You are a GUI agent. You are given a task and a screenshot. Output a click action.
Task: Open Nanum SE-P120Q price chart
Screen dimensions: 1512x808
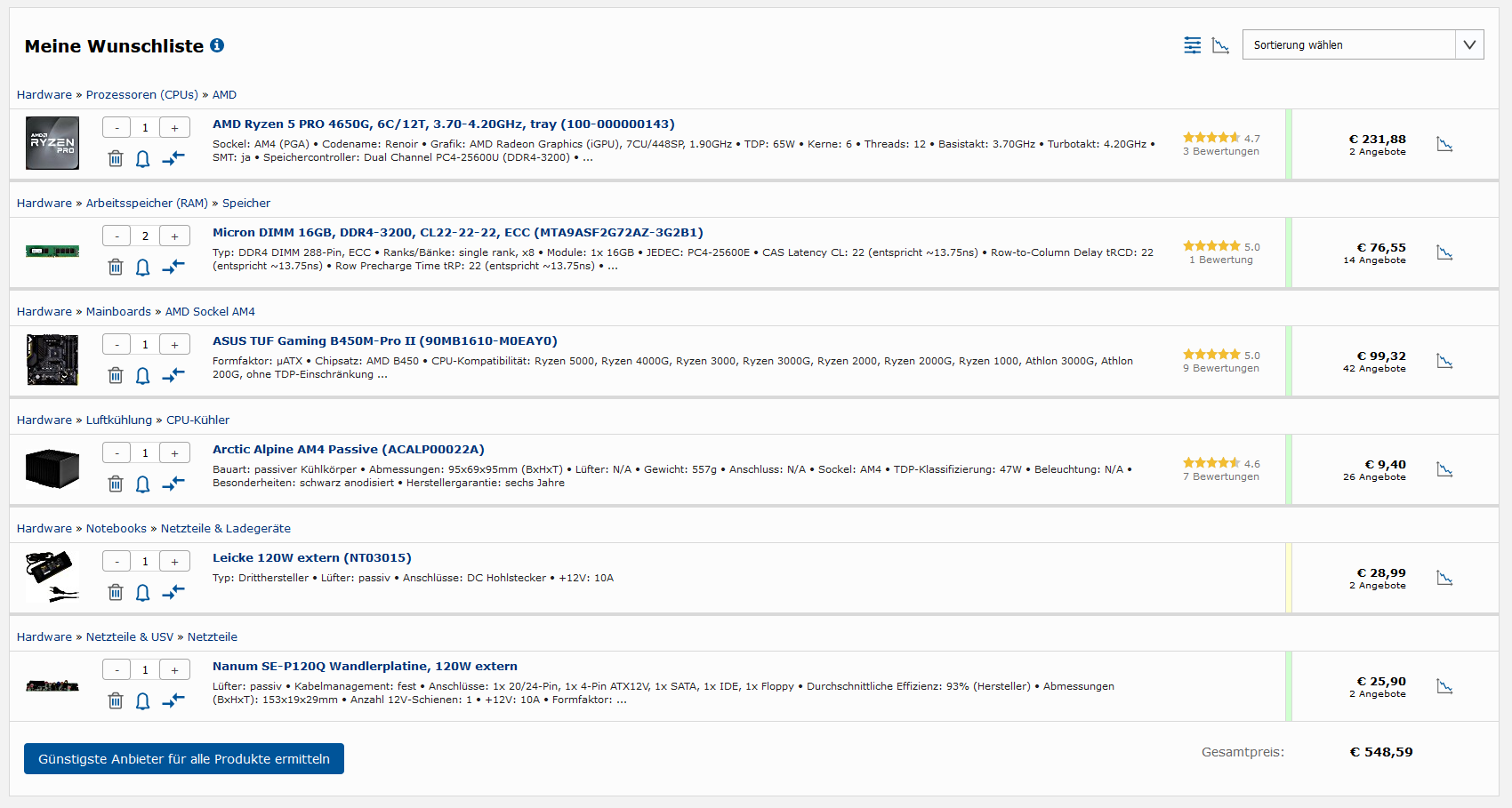(x=1444, y=686)
